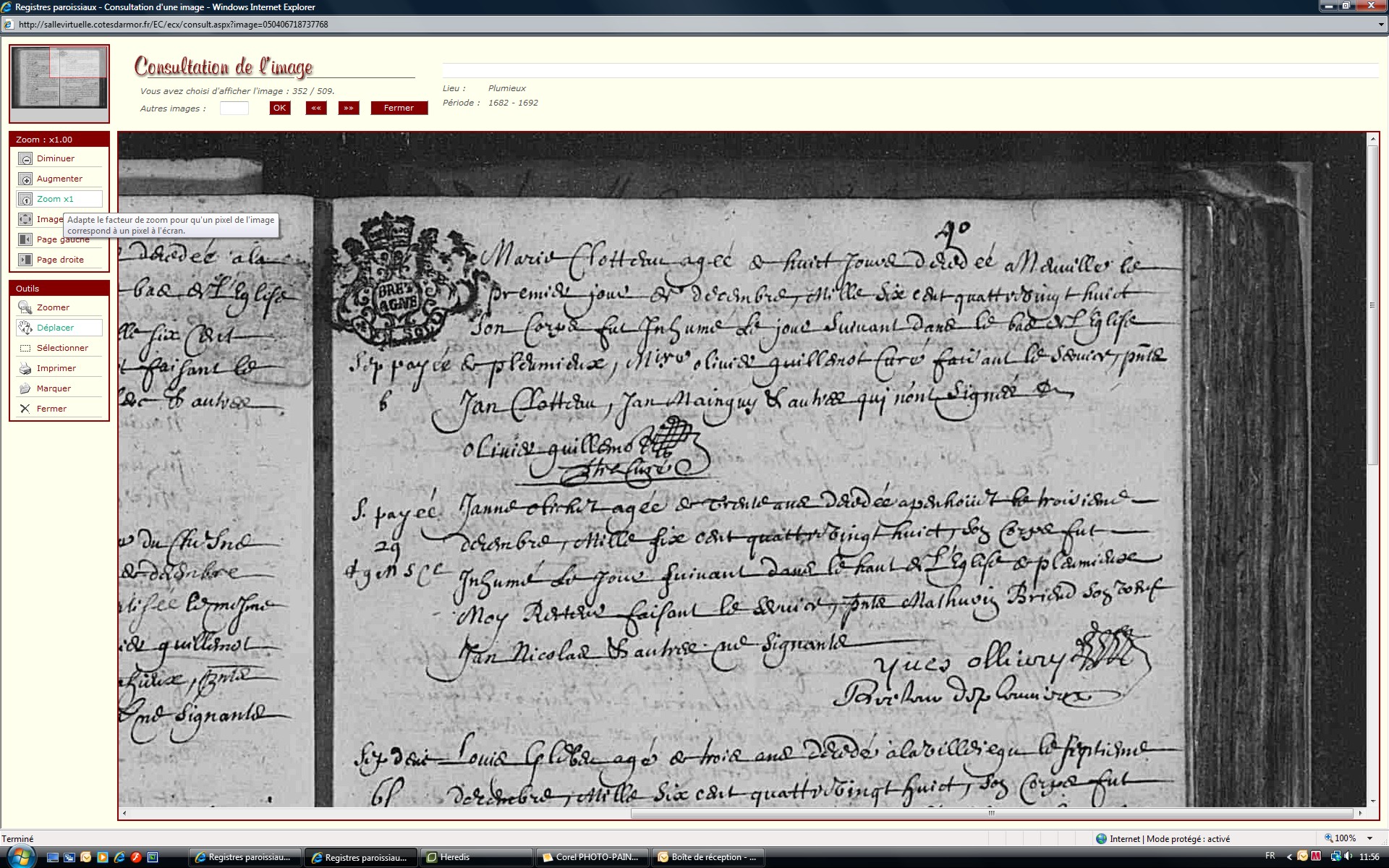
Task: Click the Diminuer zoom-out icon
Action: click(25, 158)
